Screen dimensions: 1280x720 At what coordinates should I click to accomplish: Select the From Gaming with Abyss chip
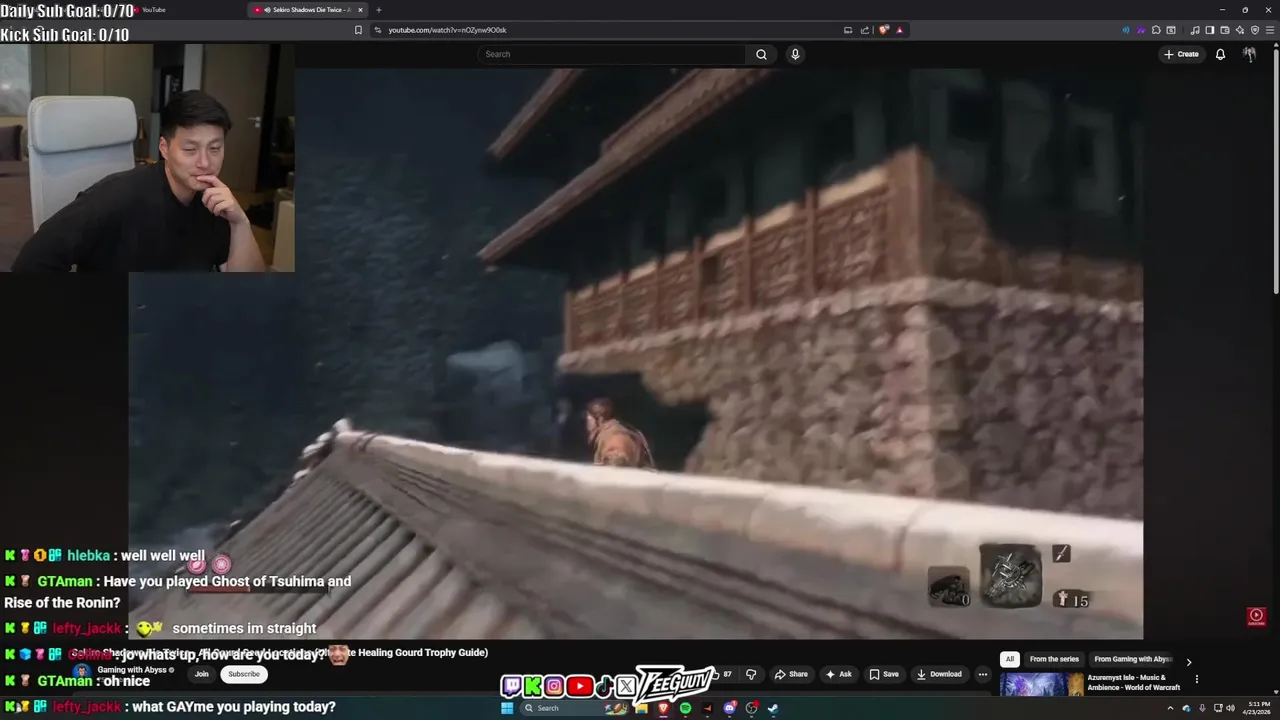pos(1133,659)
